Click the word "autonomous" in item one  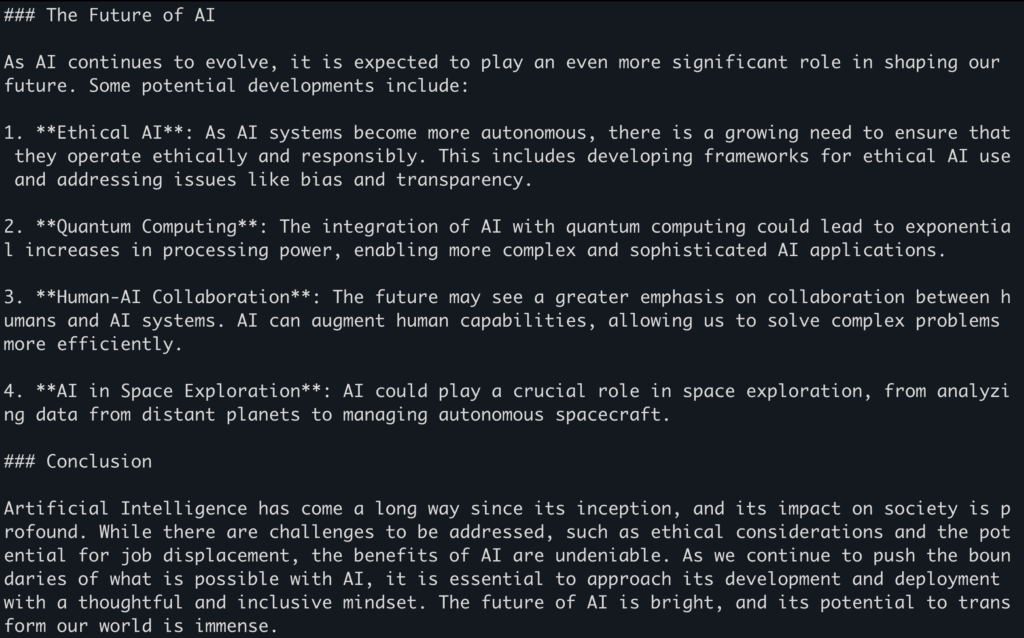point(534,133)
